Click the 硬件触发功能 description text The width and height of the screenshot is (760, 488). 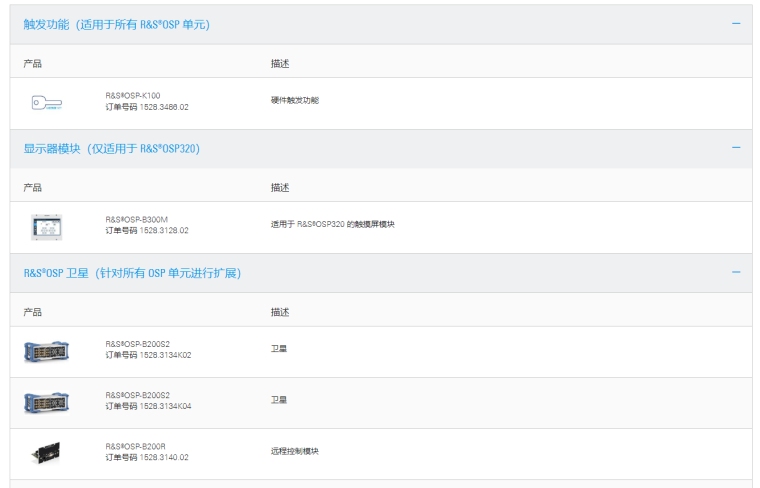(x=295, y=100)
